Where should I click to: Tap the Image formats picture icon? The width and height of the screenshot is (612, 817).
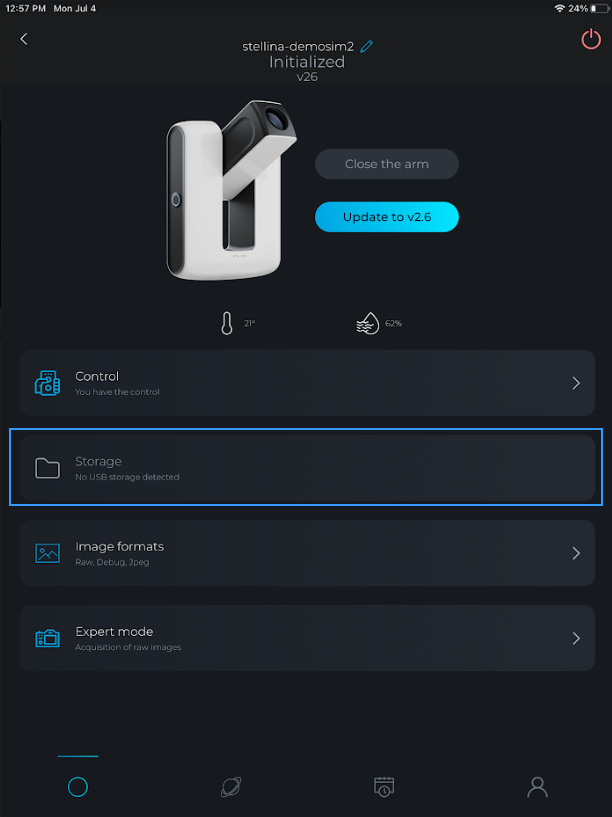tap(47, 553)
